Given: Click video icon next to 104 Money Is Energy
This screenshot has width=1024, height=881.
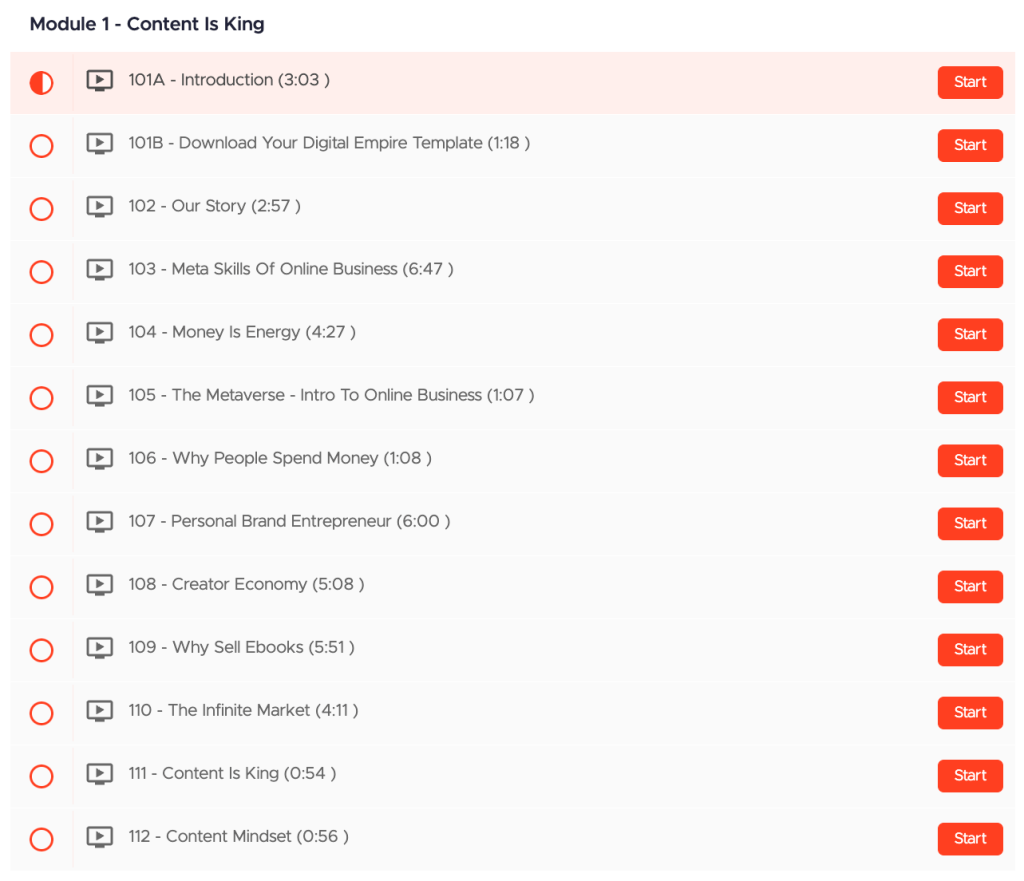Looking at the screenshot, I should coord(99,333).
